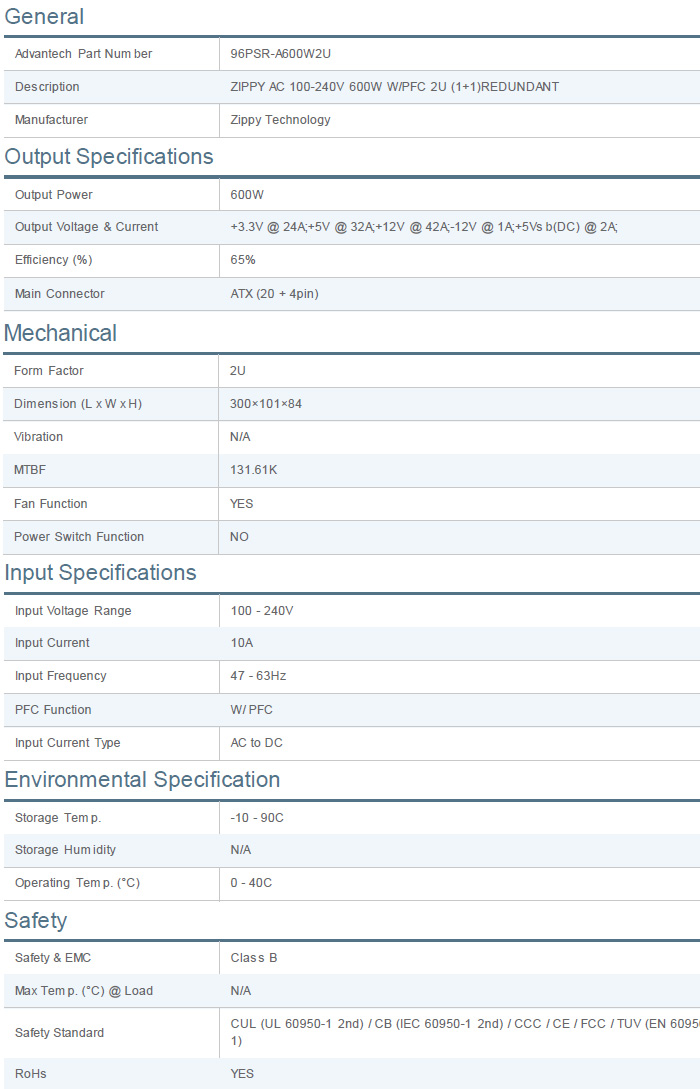Viewport: 700px width, 1089px height.
Task: Click the General section heading
Action: 44,17
